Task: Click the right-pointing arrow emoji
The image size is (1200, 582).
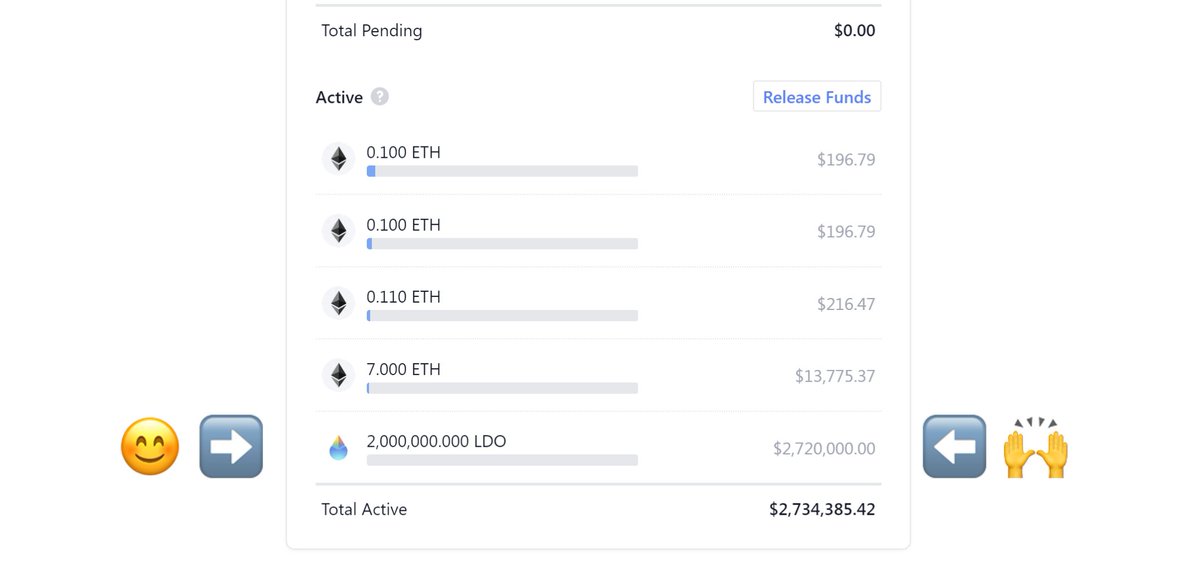Action: 231,446
